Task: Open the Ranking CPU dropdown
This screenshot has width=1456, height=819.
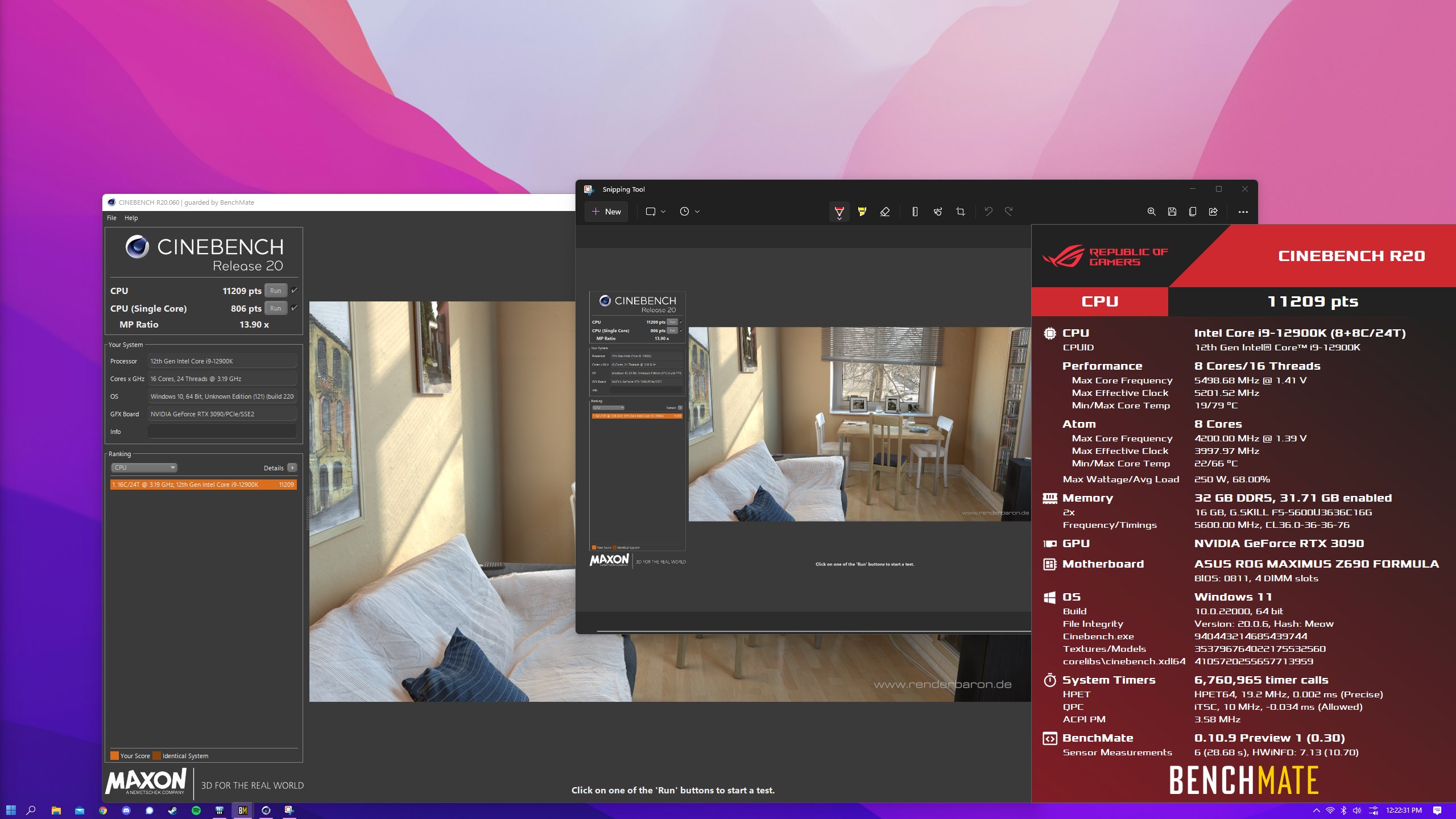Action: pos(144,468)
